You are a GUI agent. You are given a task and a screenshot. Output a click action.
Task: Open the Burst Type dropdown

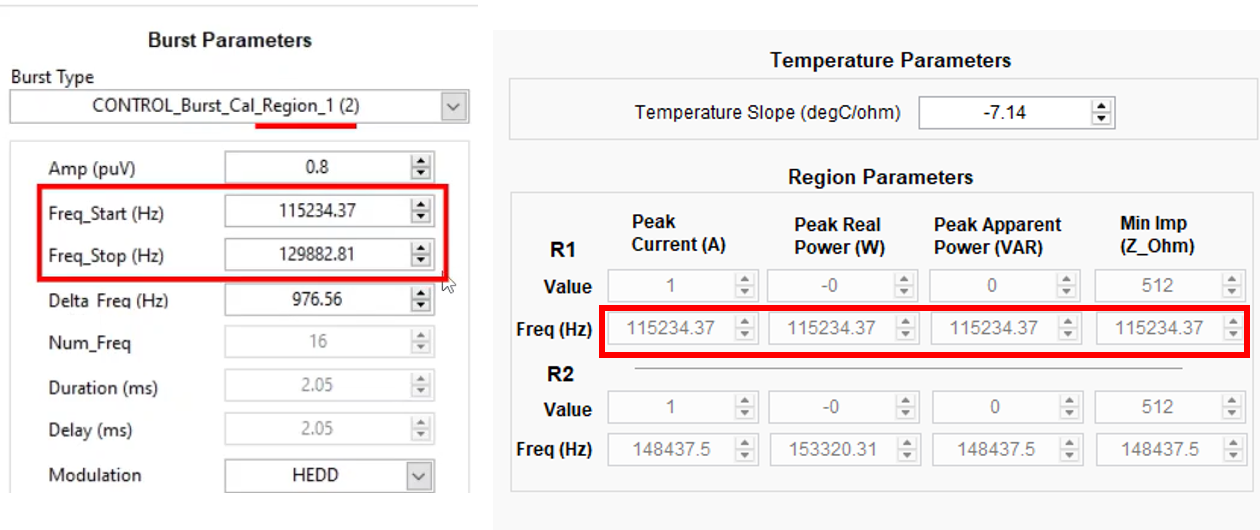454,106
